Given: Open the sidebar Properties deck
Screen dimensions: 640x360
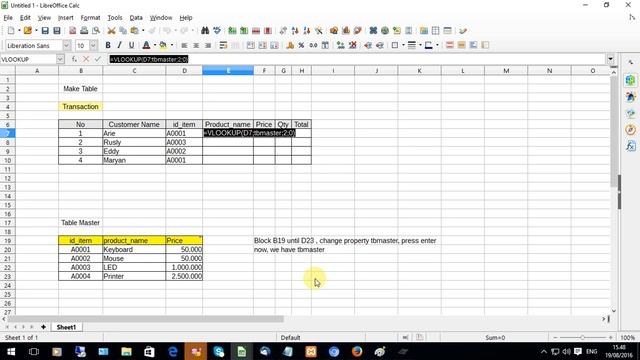Looking at the screenshot, I should (631, 80).
